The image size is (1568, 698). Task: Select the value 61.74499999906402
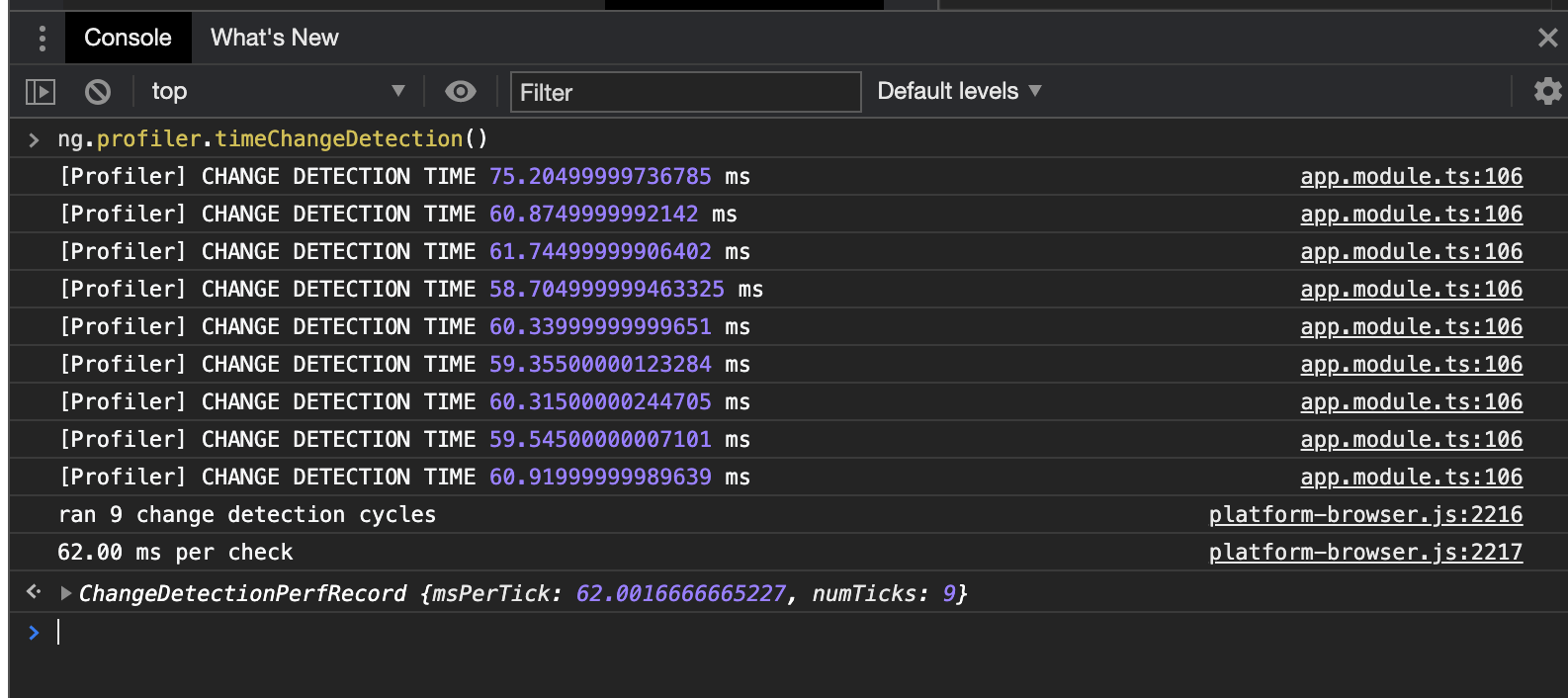[x=600, y=251]
